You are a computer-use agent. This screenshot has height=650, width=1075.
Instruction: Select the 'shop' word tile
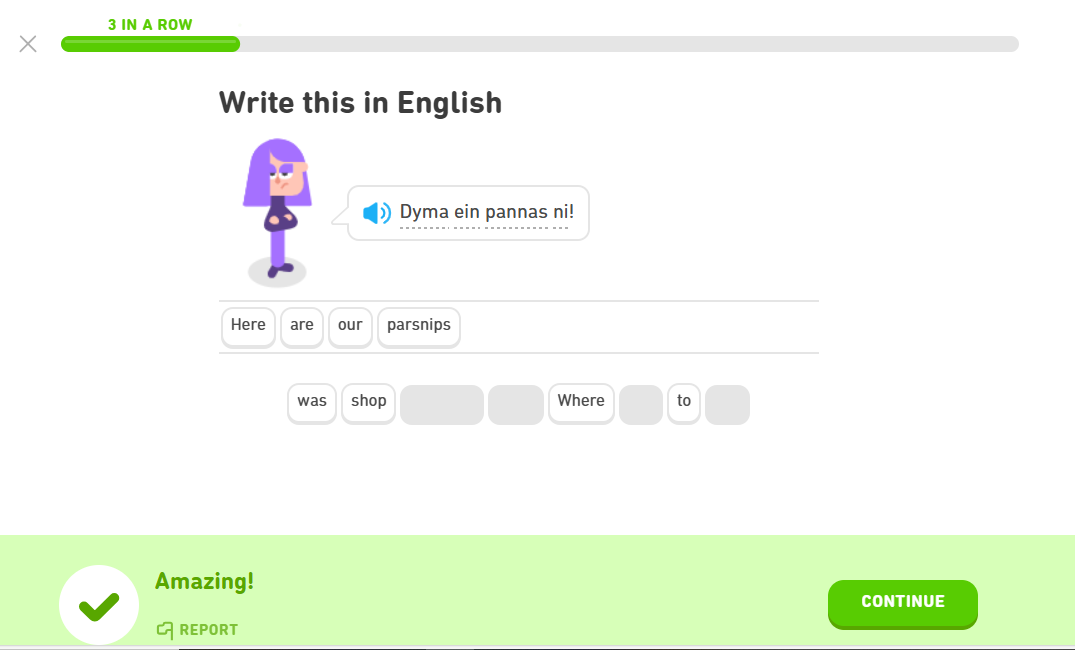tap(369, 402)
